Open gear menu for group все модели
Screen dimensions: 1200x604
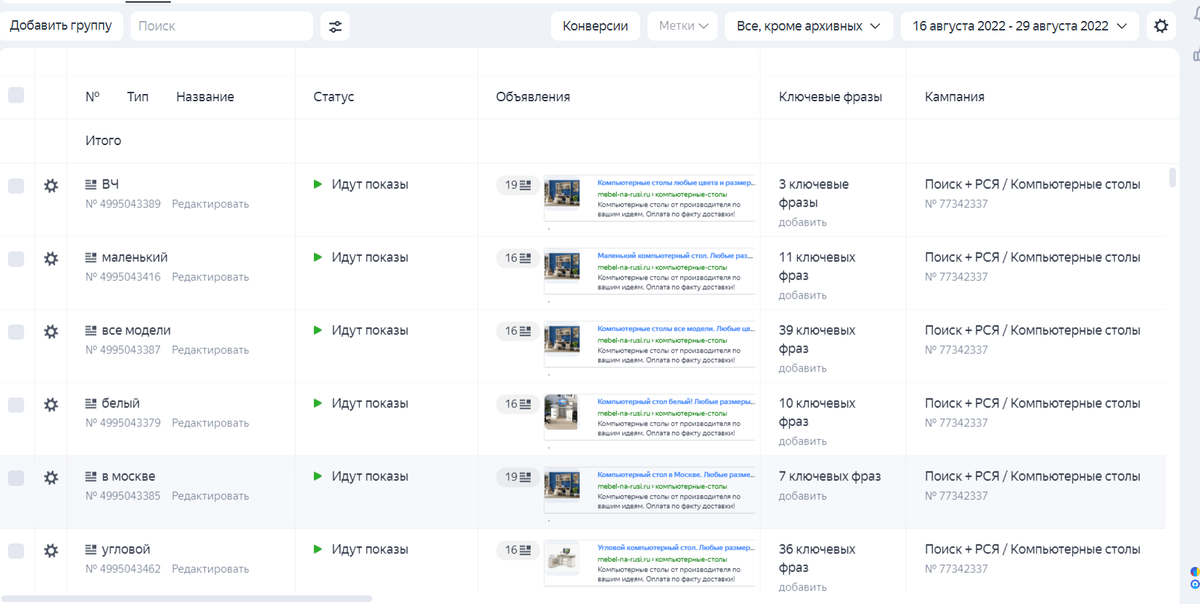[x=51, y=331]
